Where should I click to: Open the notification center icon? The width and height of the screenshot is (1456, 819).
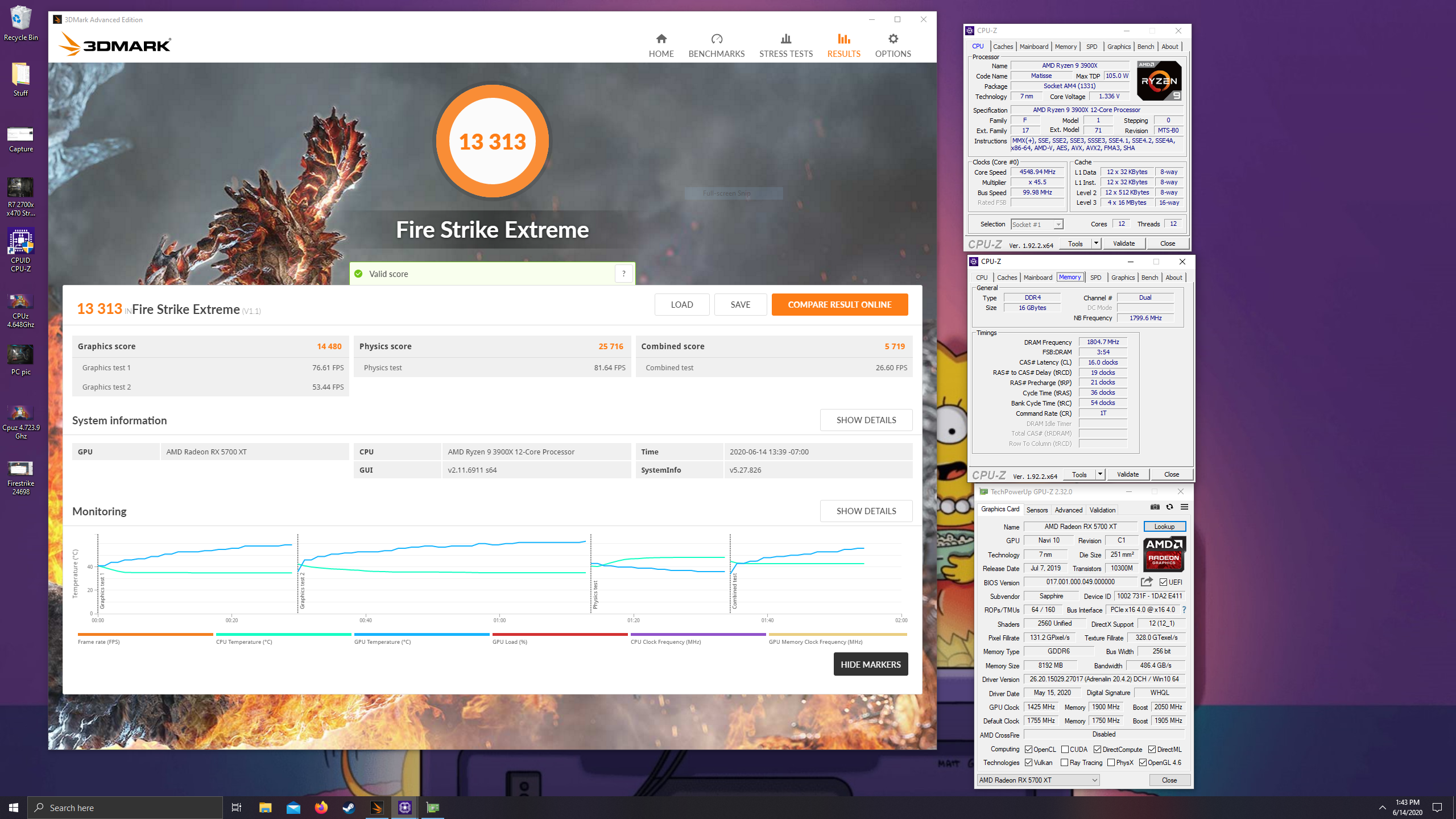pos(1437,808)
